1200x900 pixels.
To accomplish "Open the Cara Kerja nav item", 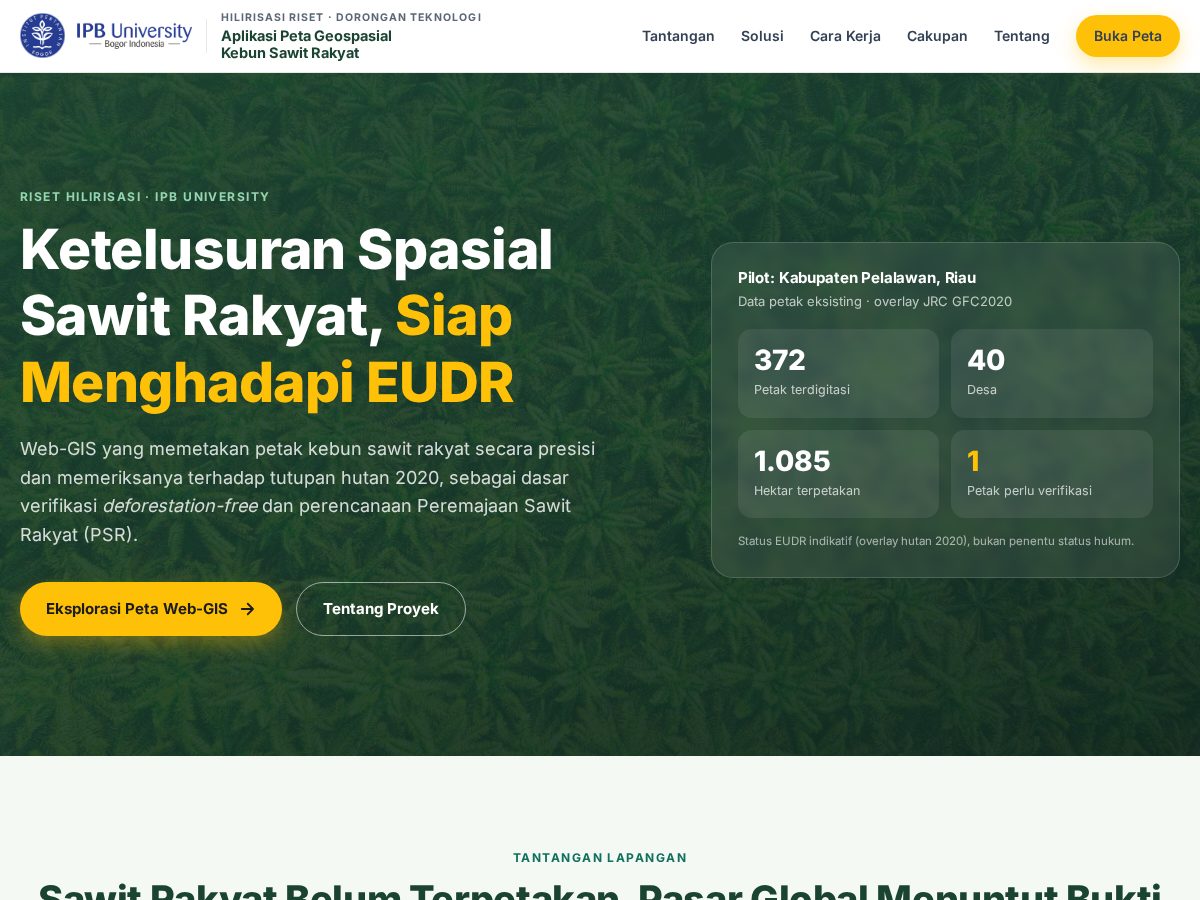I will point(845,36).
